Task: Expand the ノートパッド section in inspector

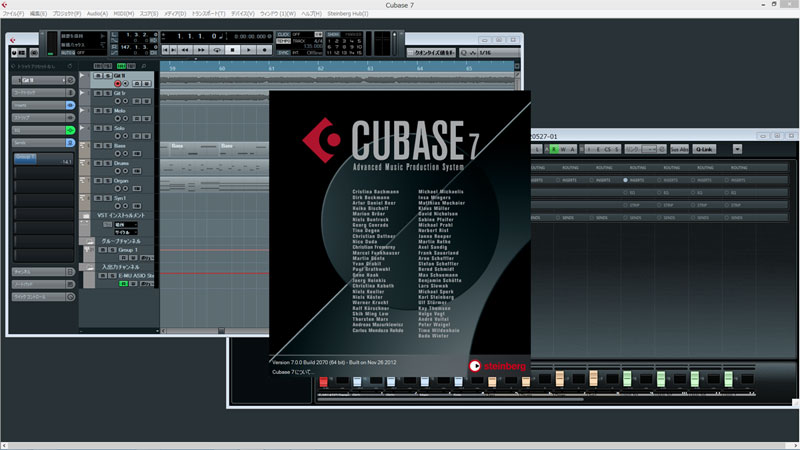Action: [39, 284]
